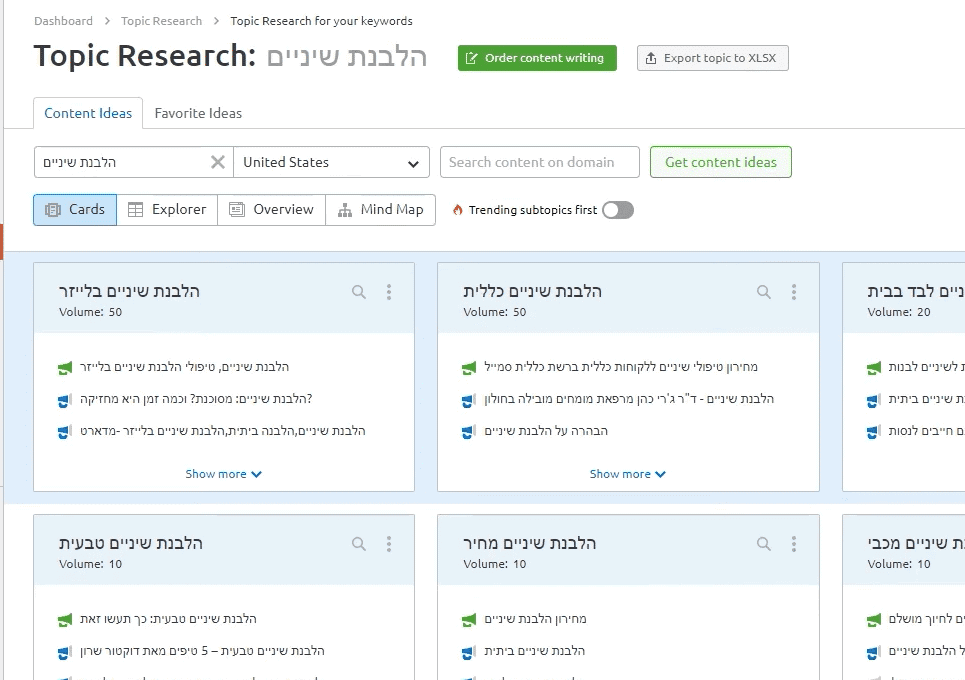Click Order content writing button

[537, 58]
